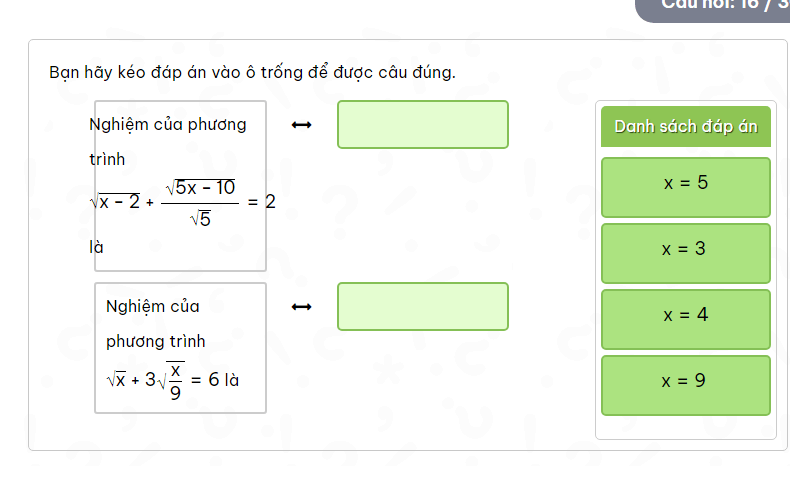Choose the x = 9 answer tile
790x480 pixels.
[x=685, y=383]
